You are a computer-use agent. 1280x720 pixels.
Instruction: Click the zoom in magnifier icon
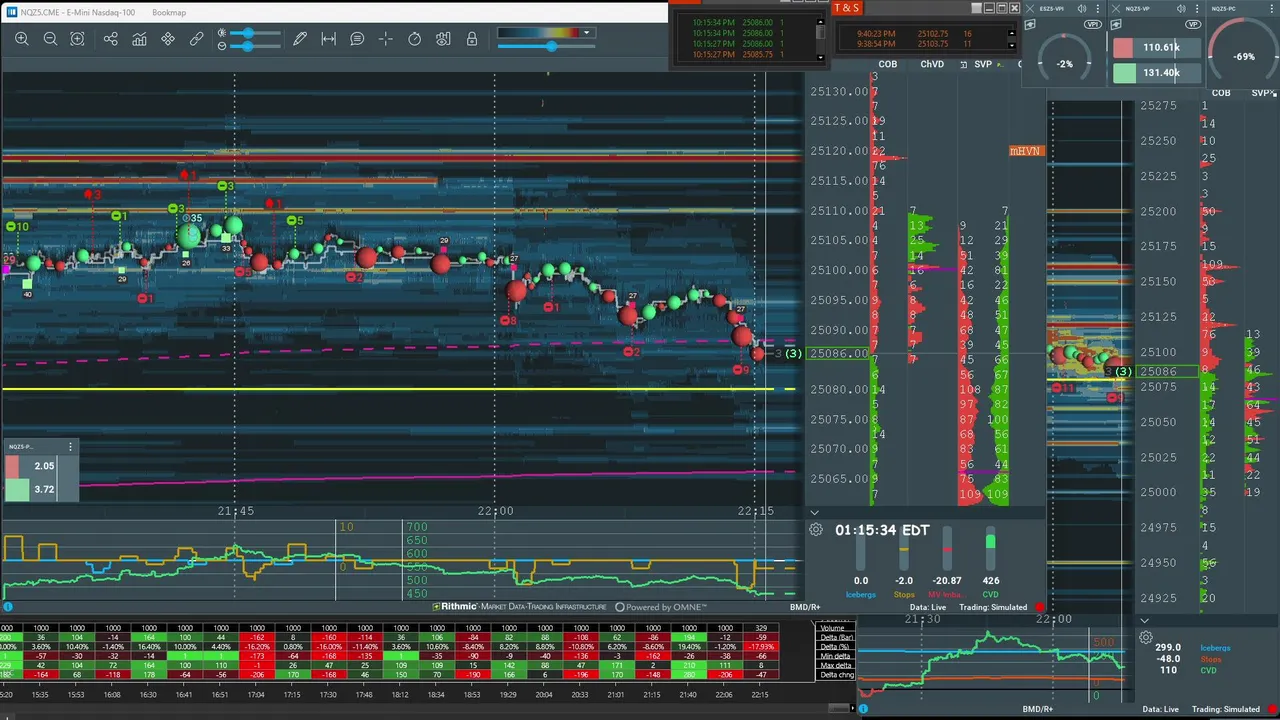point(22,39)
